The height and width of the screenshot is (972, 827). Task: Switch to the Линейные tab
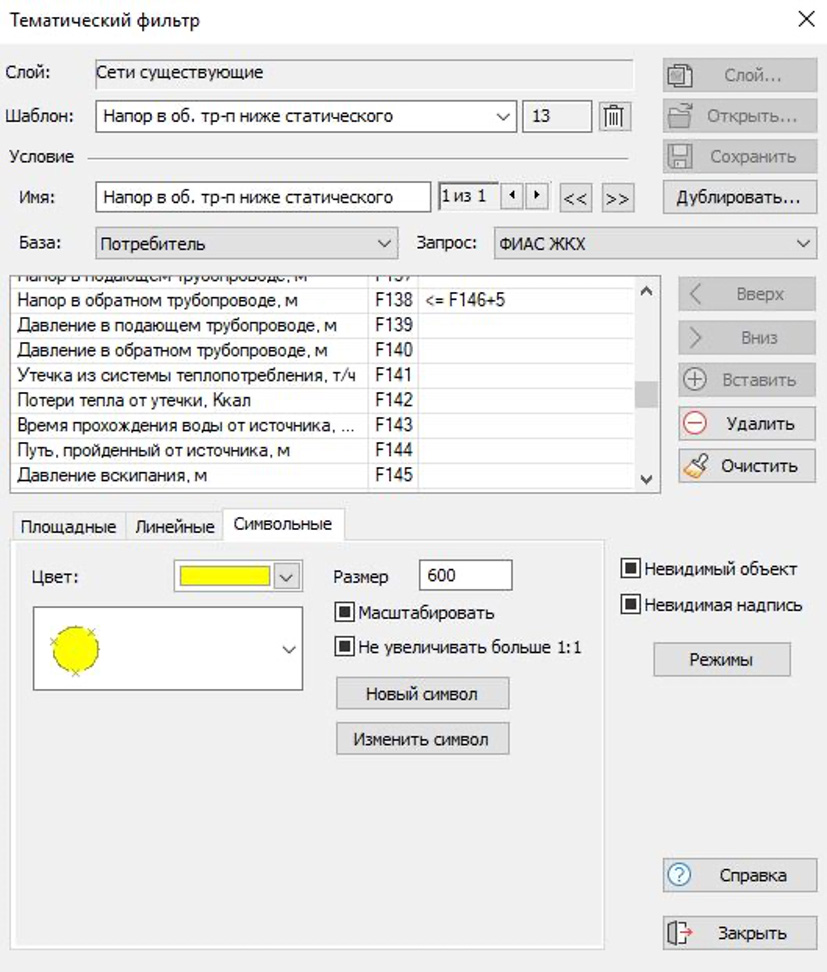tap(175, 526)
